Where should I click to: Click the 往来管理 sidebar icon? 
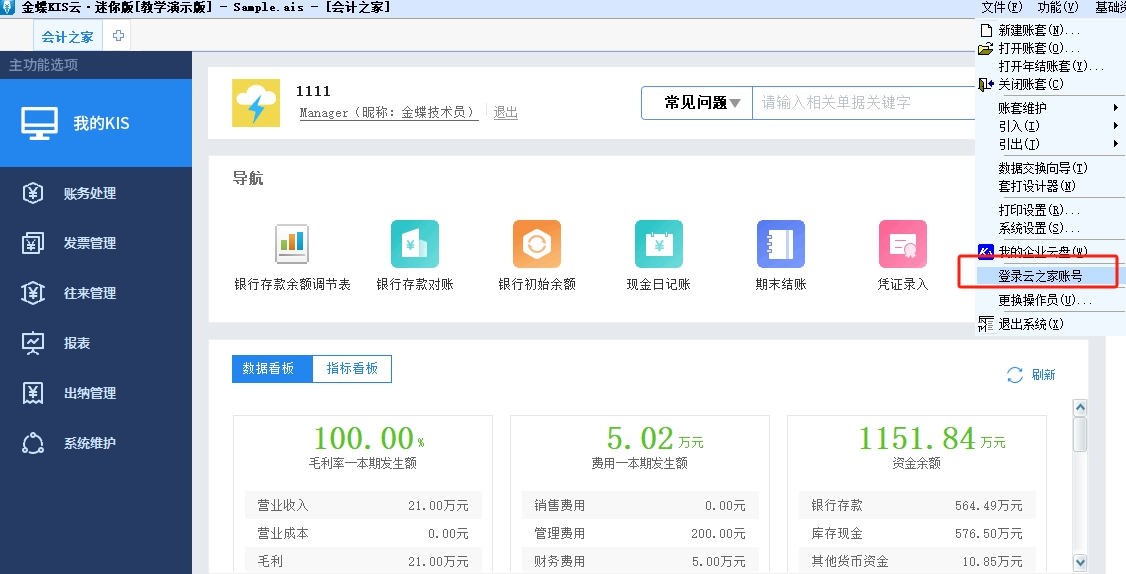[33, 293]
